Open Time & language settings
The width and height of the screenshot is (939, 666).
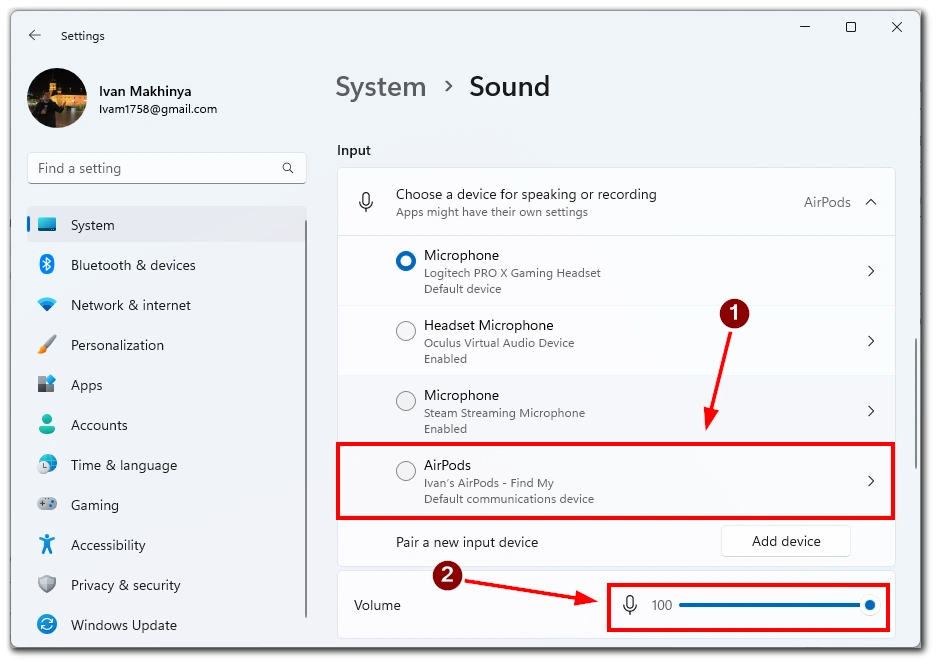click(x=124, y=465)
